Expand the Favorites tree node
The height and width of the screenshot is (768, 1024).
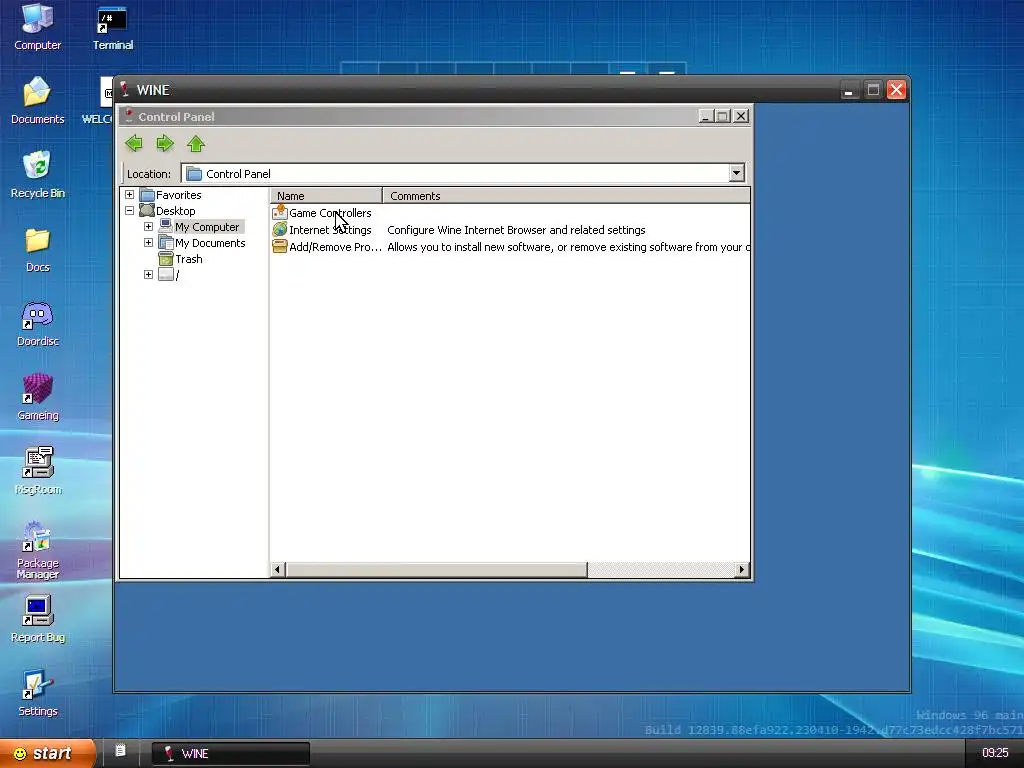[129, 195]
